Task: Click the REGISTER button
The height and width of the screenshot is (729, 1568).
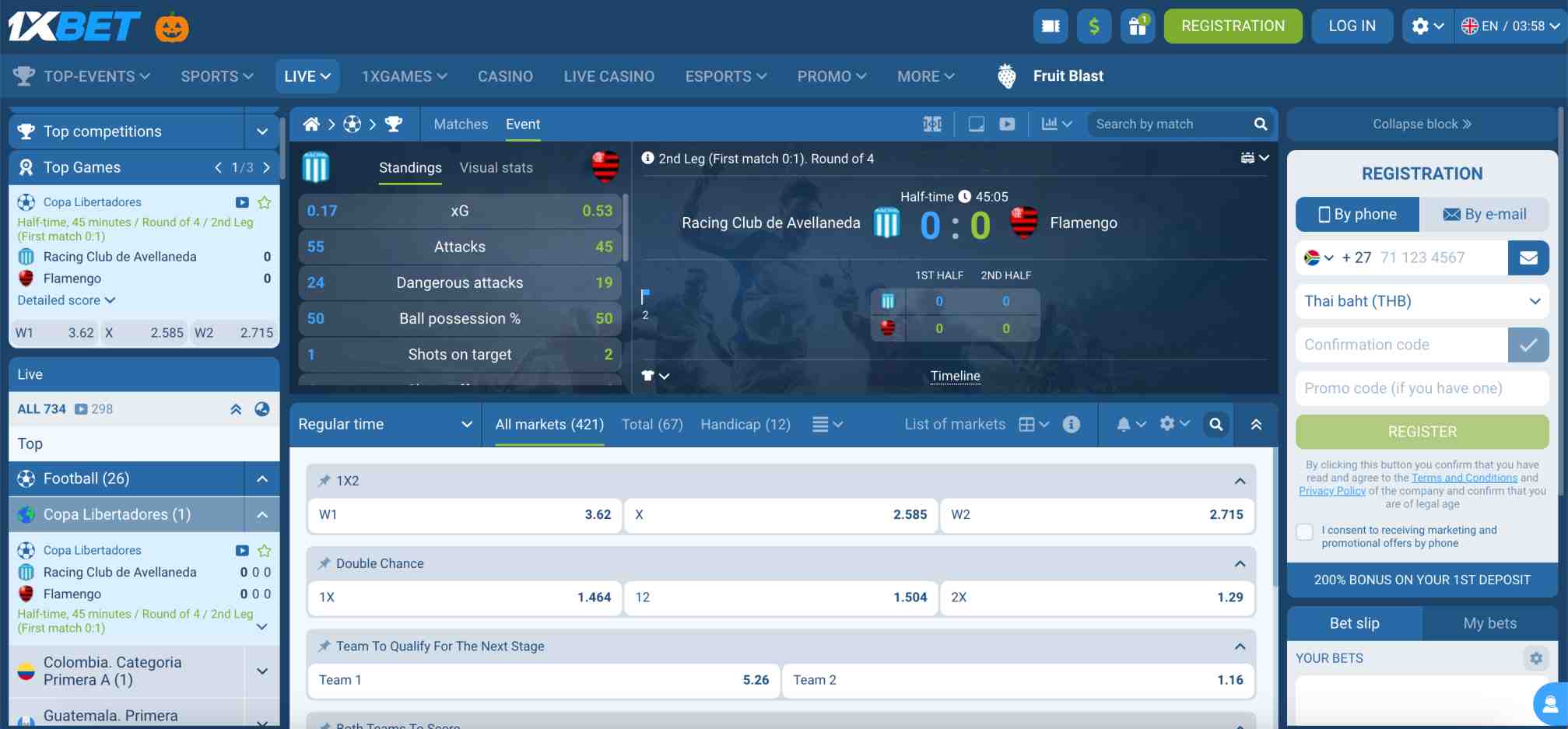Action: click(x=1421, y=432)
